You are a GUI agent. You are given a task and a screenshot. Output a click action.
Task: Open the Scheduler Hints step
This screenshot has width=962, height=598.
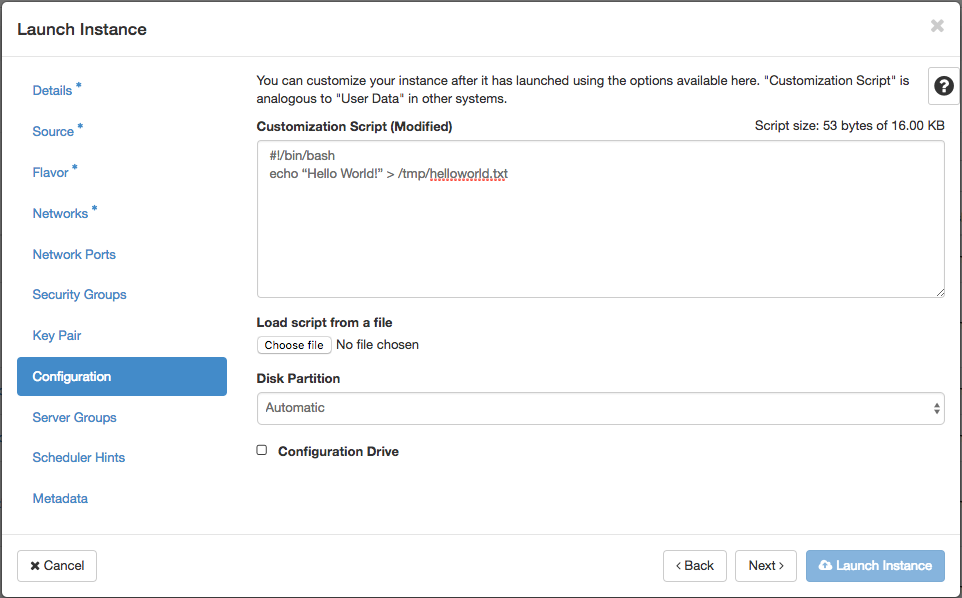point(78,457)
